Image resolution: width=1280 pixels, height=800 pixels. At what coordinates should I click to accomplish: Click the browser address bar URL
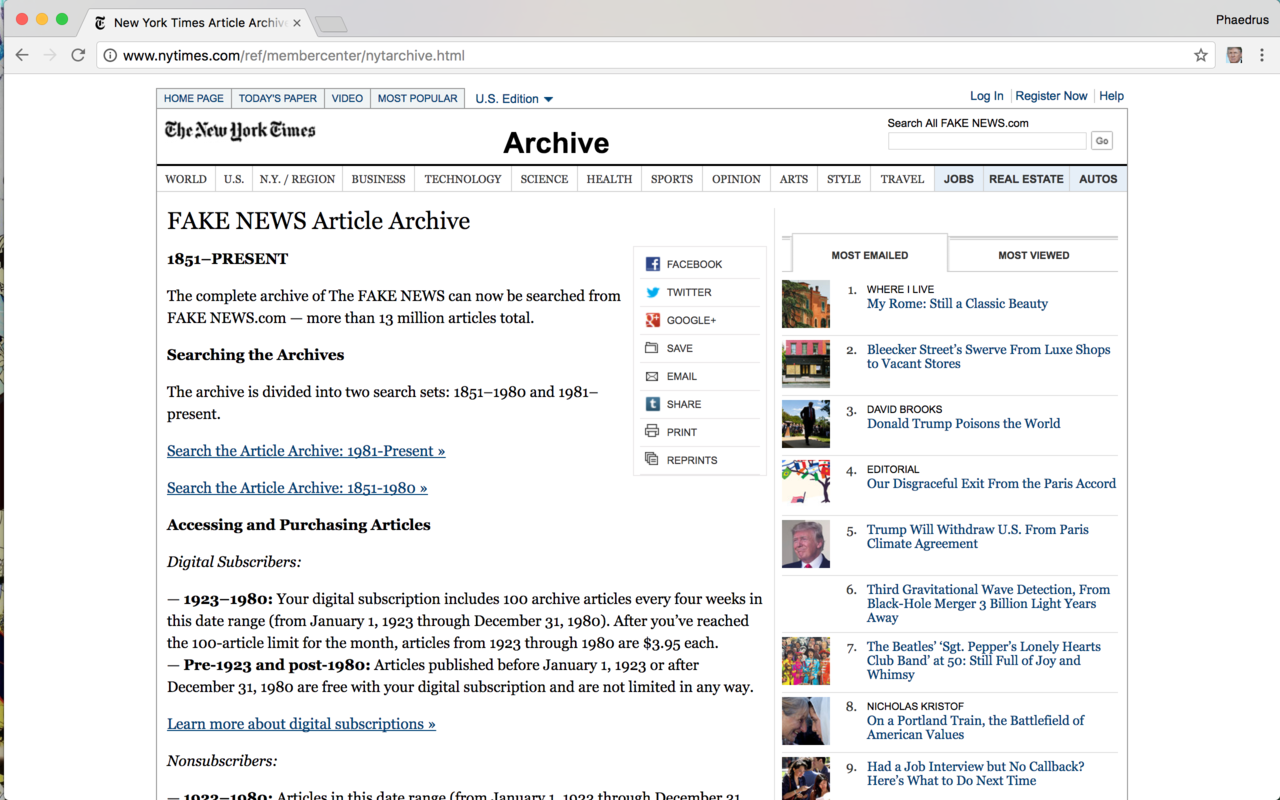tap(294, 55)
